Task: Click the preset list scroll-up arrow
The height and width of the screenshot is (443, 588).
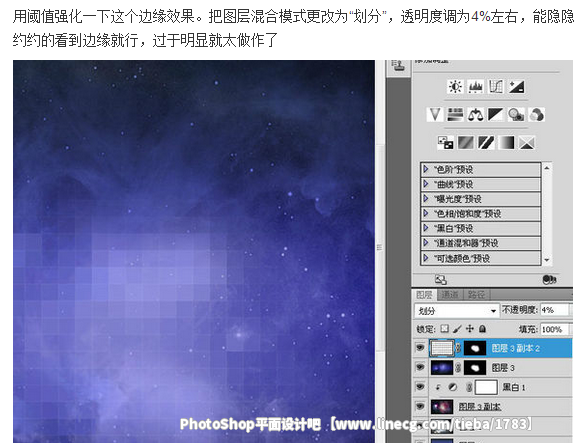Action: point(547,168)
